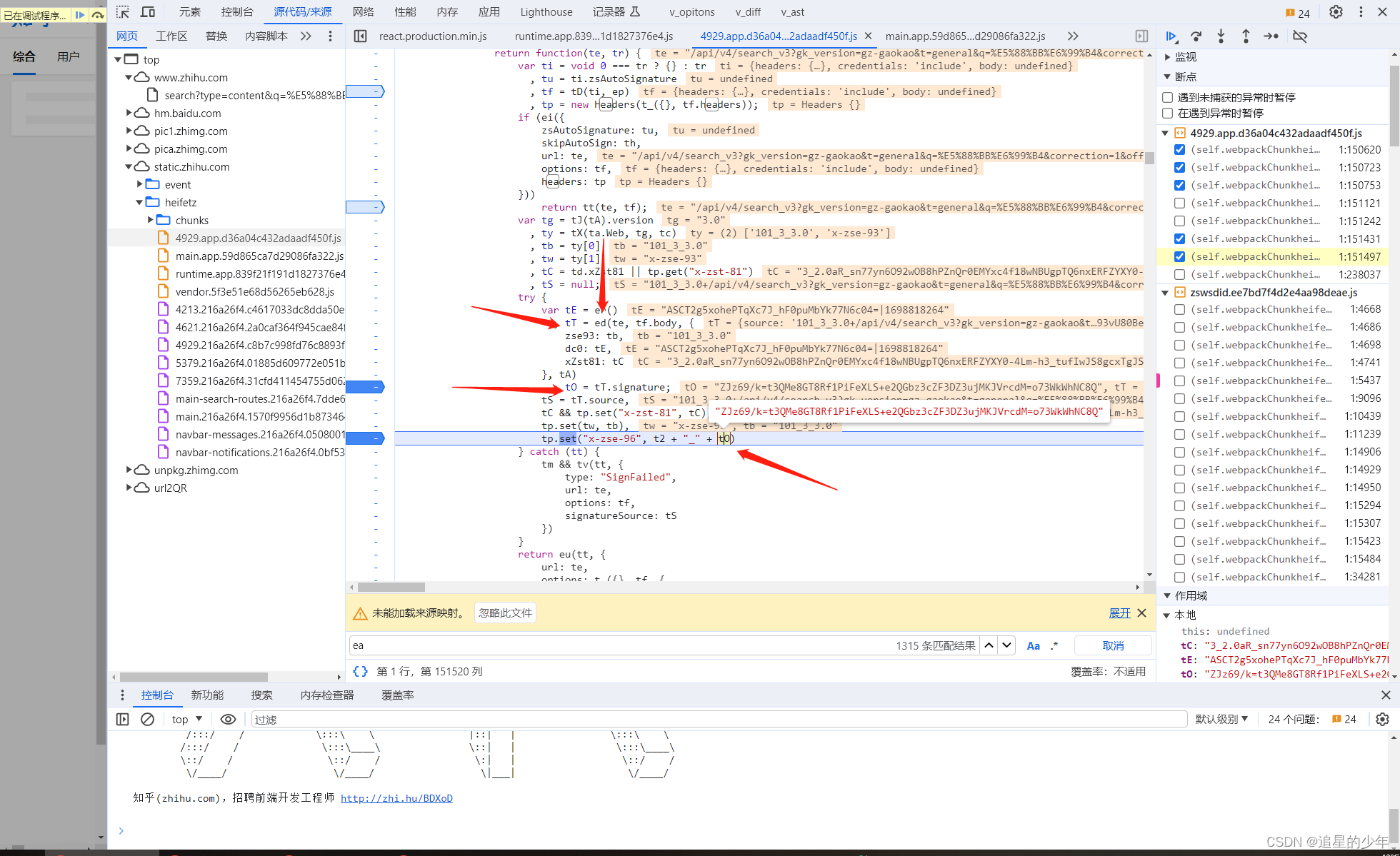Click the ignore this file button
Viewport: 1400px width, 856px height.
505,613
